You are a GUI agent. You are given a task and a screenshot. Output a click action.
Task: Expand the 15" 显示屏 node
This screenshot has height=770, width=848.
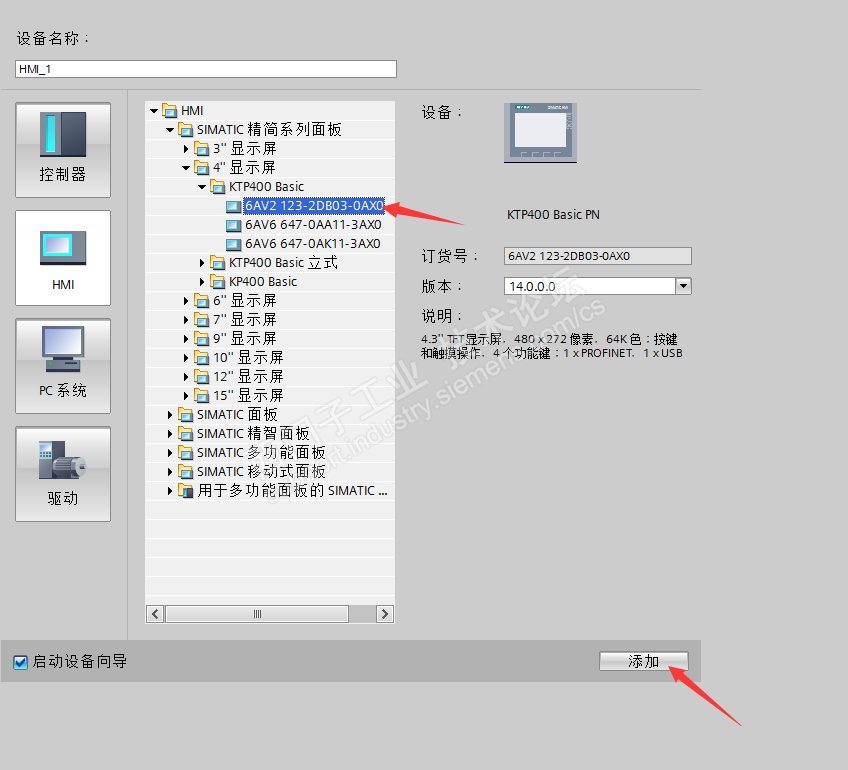click(x=186, y=396)
